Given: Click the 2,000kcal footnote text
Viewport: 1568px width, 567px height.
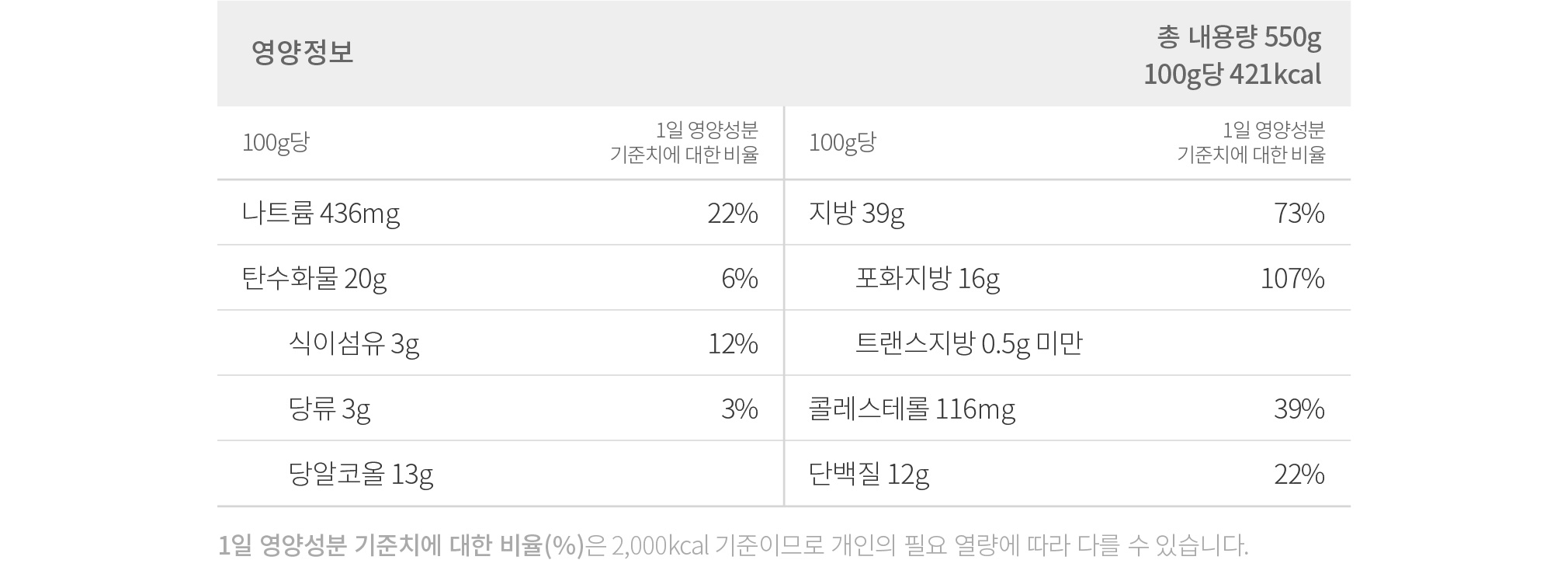Looking at the screenshot, I should 661,546.
